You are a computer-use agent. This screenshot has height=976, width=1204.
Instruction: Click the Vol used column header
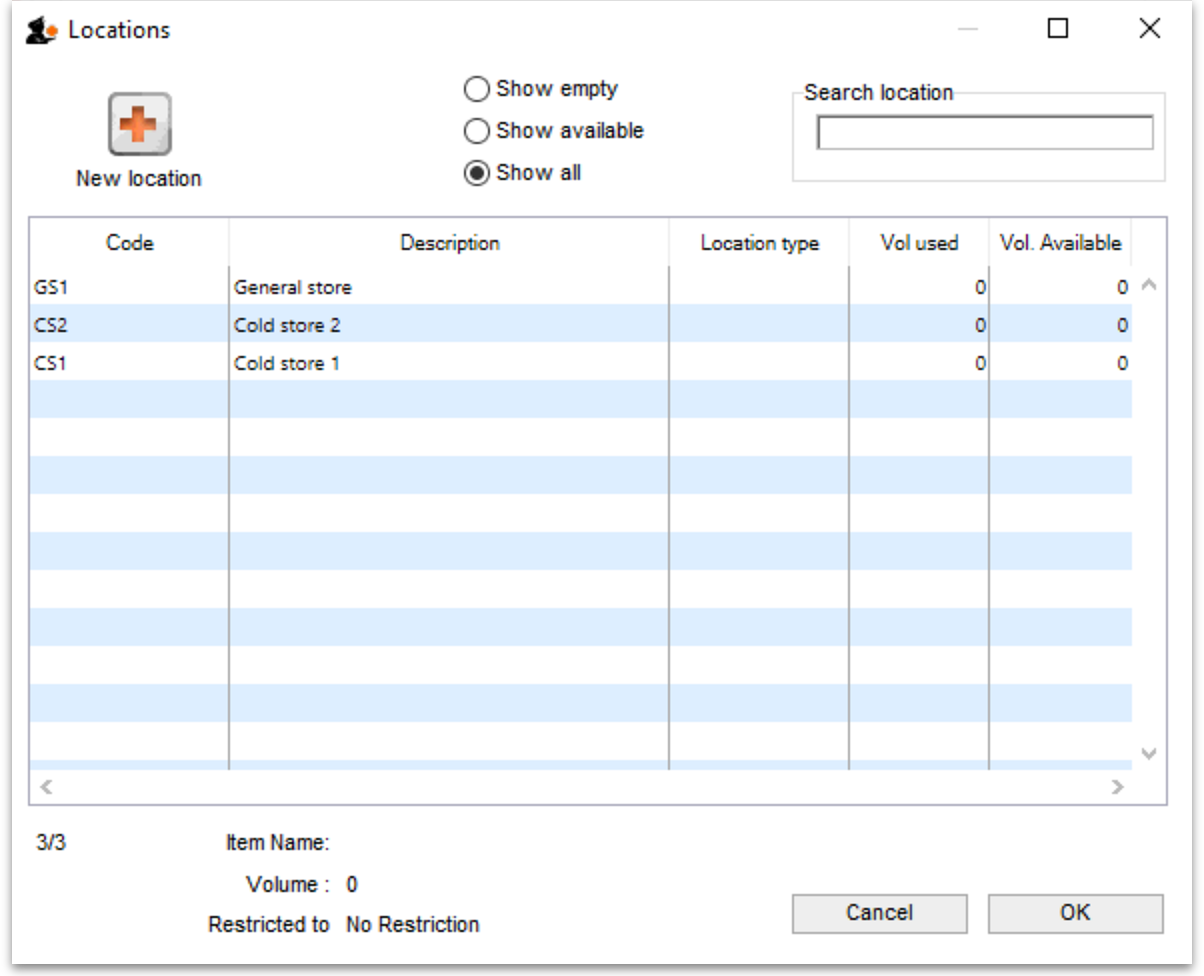[x=919, y=243]
